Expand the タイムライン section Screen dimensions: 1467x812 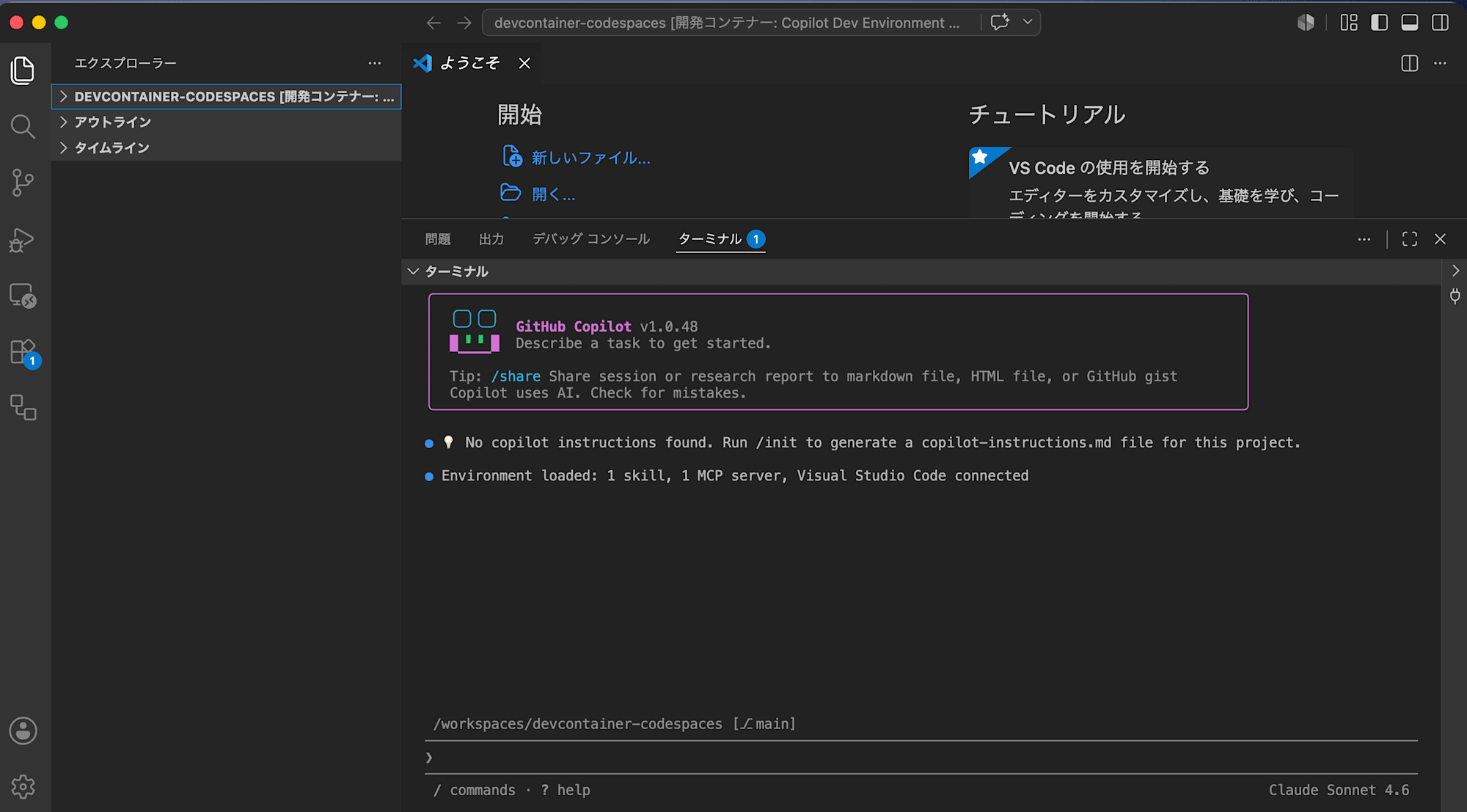tap(227, 148)
